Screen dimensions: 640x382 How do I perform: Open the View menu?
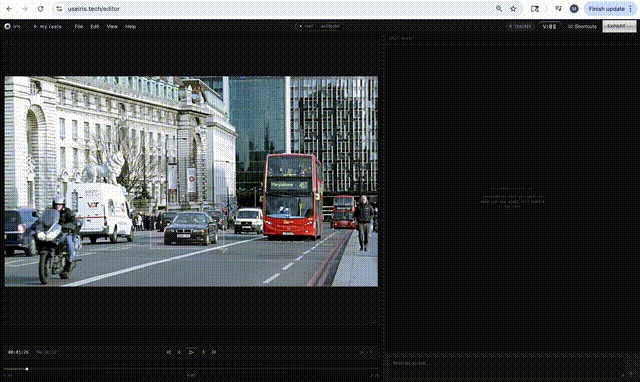(112, 27)
